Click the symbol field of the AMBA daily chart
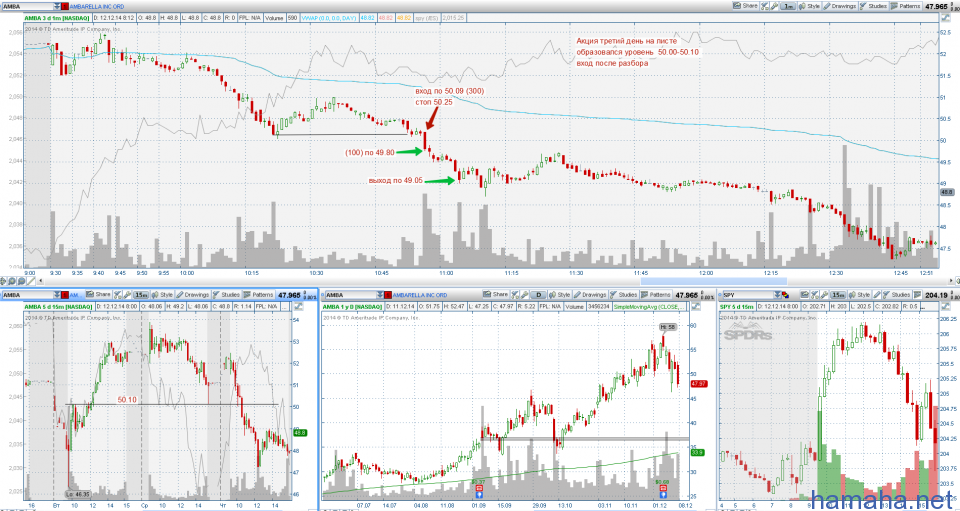 [x=351, y=295]
